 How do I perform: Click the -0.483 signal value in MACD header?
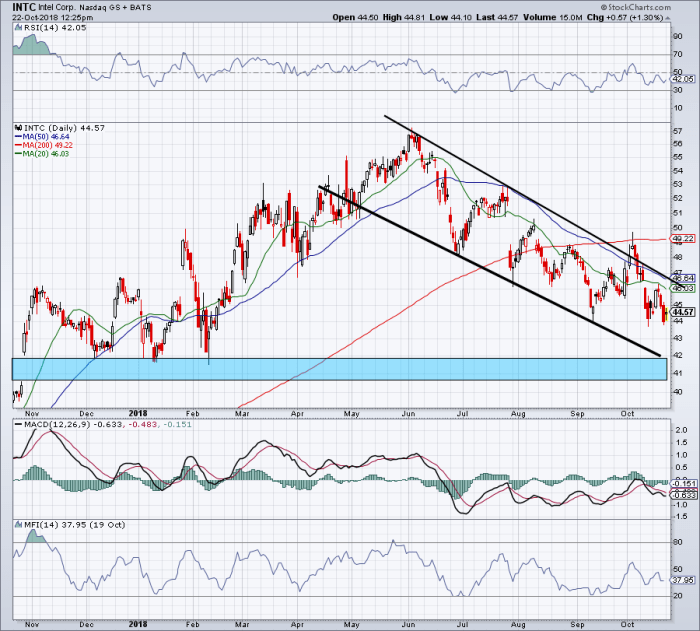click(142, 424)
